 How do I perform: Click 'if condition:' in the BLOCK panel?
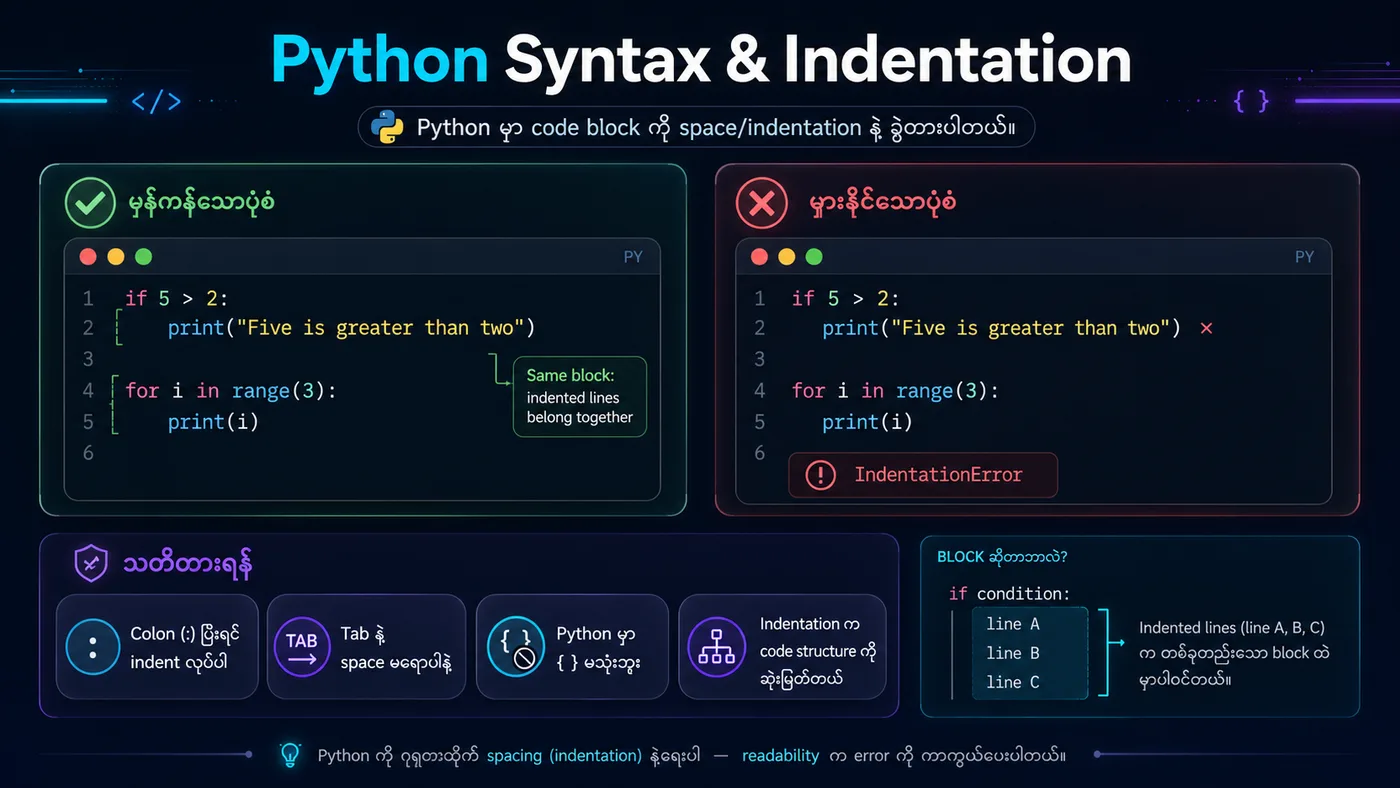pyautogui.click(x=1009, y=594)
